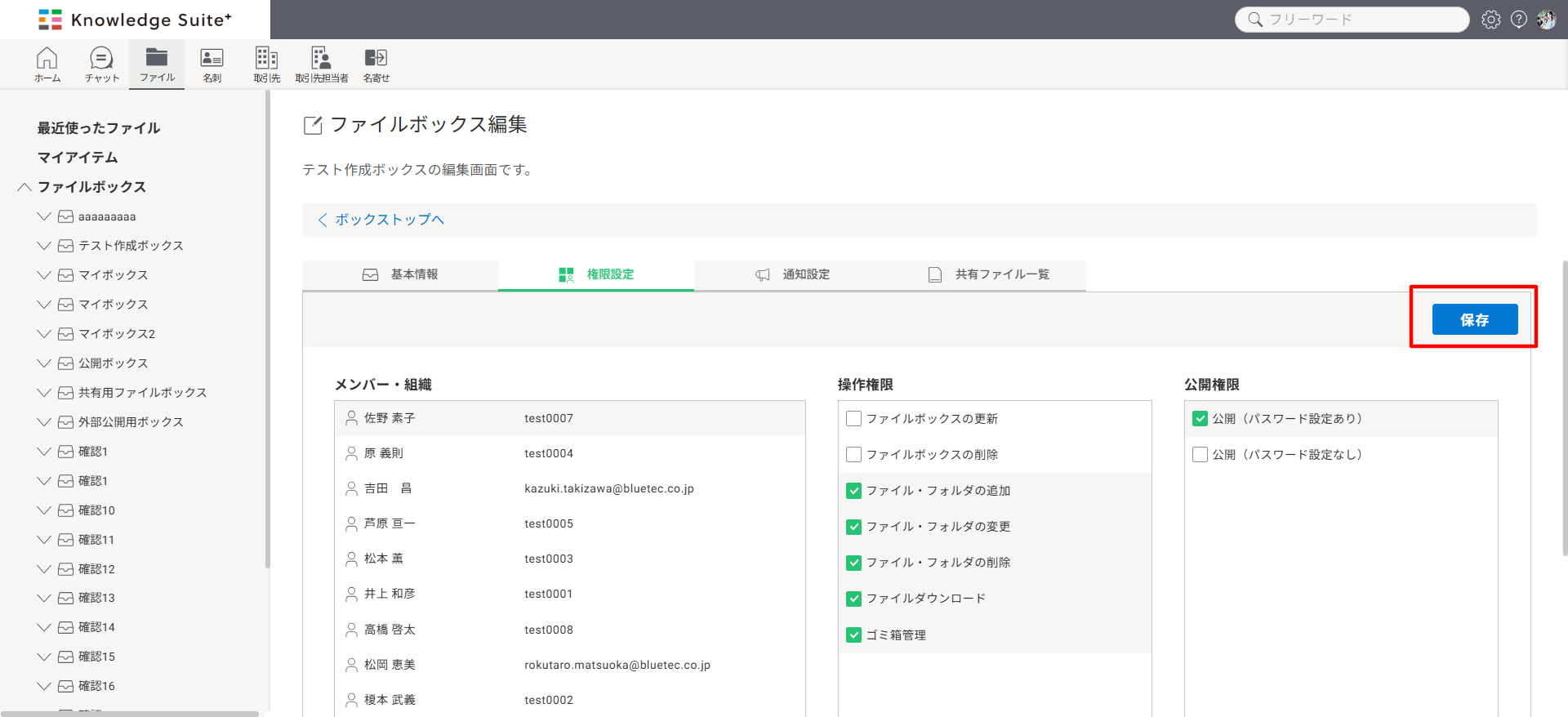Open the 確認11 box
1568x717 pixels.
[x=96, y=540]
